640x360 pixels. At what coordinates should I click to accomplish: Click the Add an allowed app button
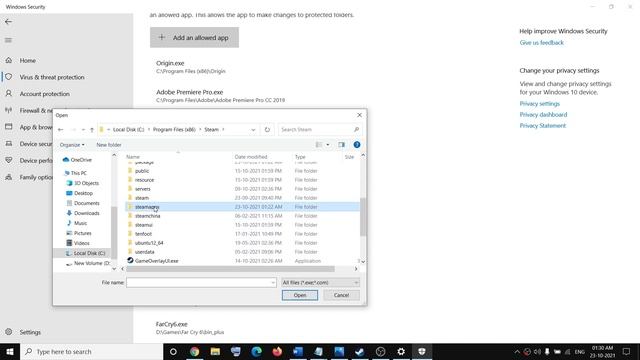point(194,38)
